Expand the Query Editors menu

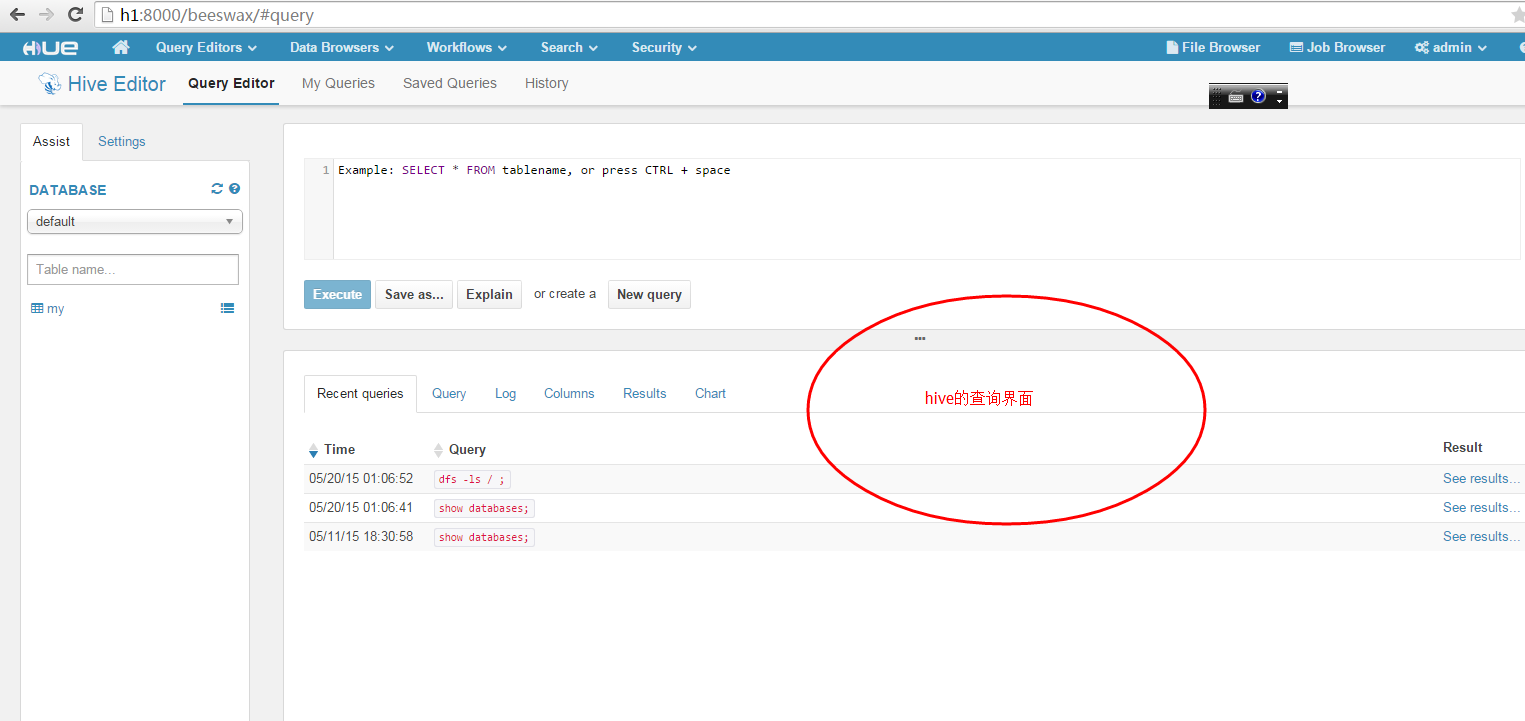tap(206, 47)
